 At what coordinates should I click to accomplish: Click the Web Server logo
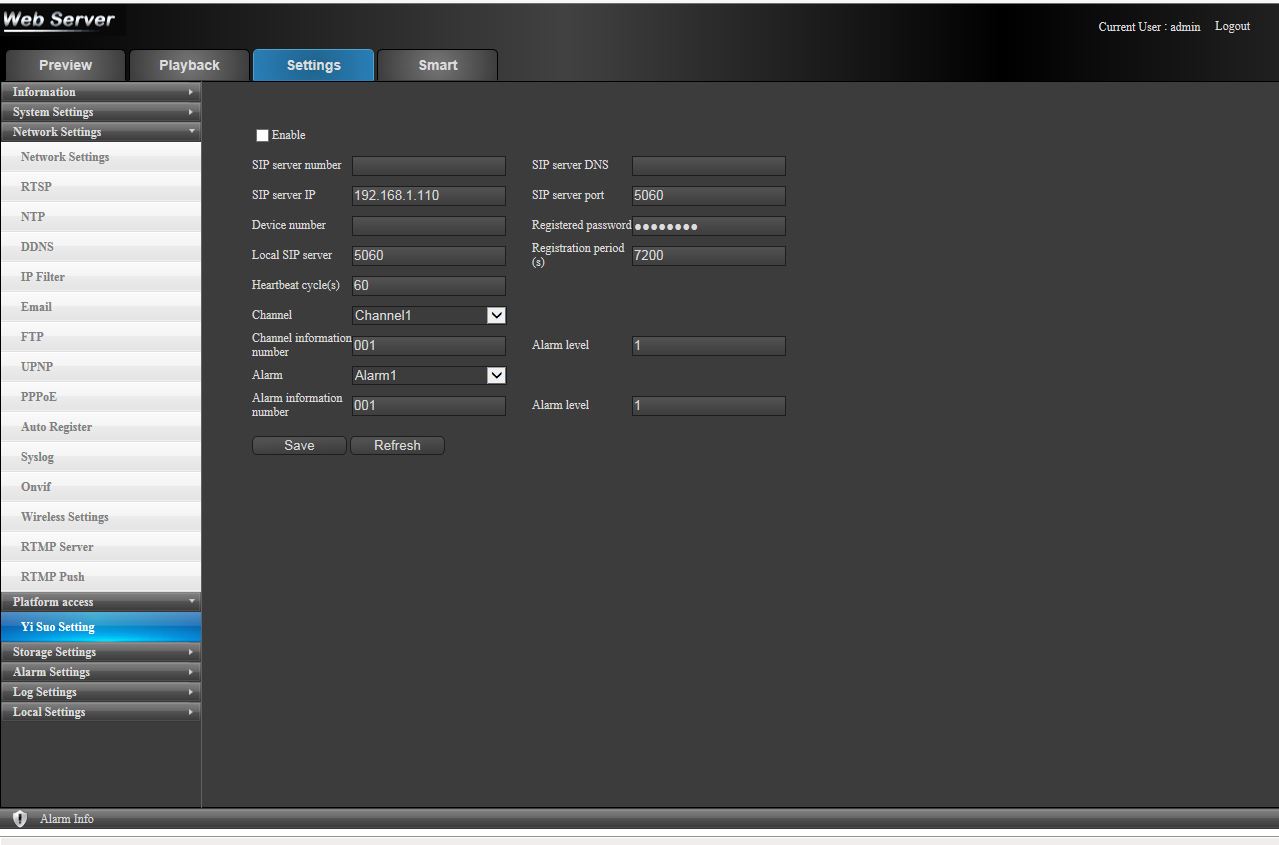point(59,20)
